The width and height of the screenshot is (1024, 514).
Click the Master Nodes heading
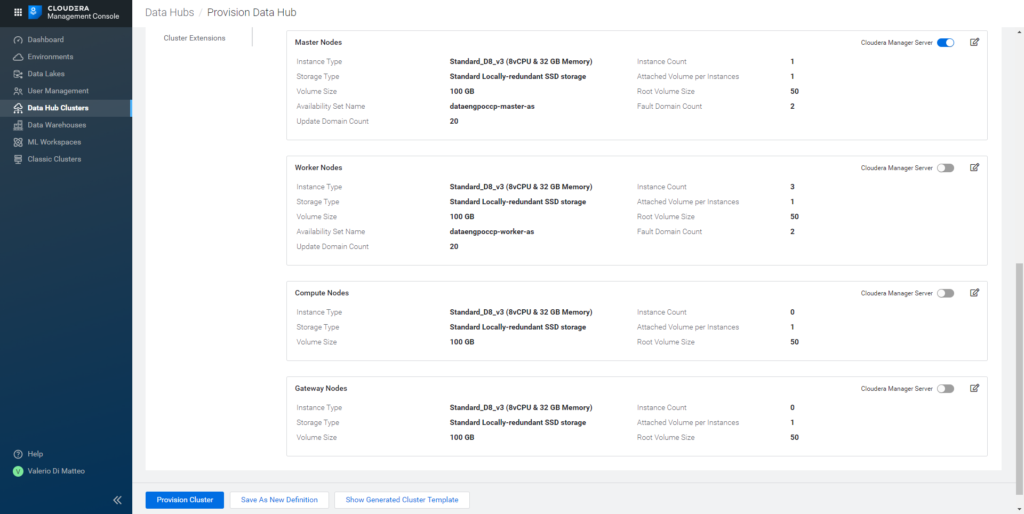pyautogui.click(x=318, y=42)
